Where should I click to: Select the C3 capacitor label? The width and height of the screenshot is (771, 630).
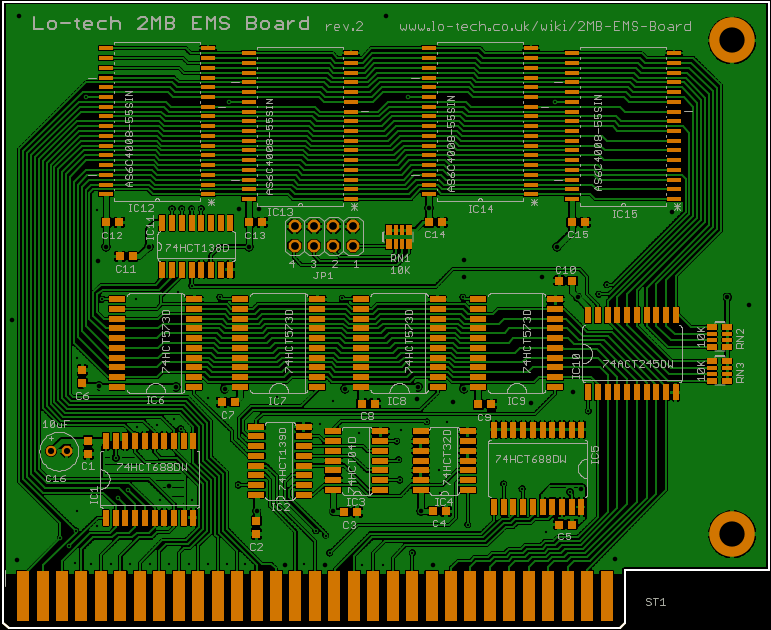(349, 525)
